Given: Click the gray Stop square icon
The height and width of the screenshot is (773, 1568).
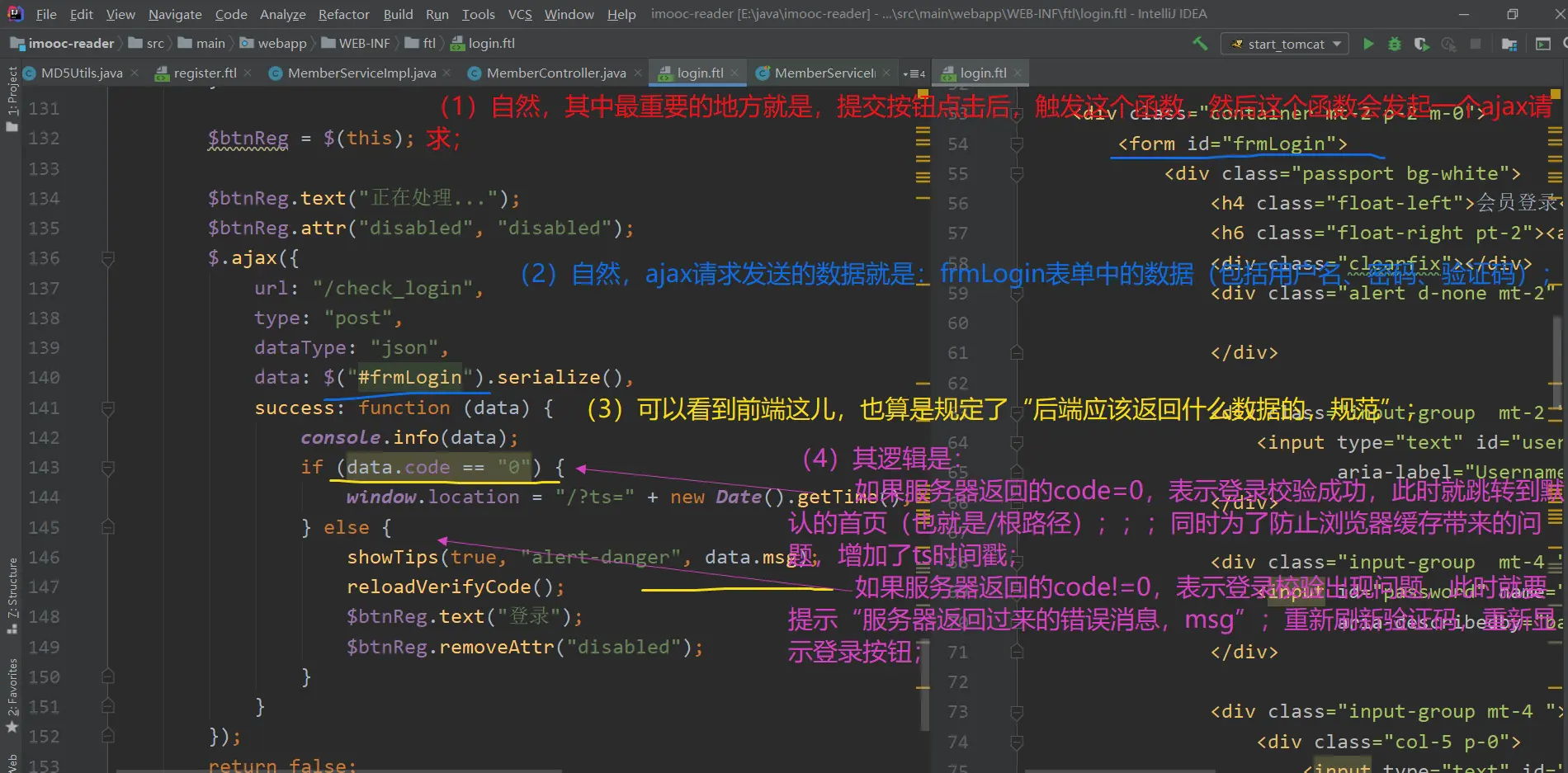Looking at the screenshot, I should coord(1476,44).
